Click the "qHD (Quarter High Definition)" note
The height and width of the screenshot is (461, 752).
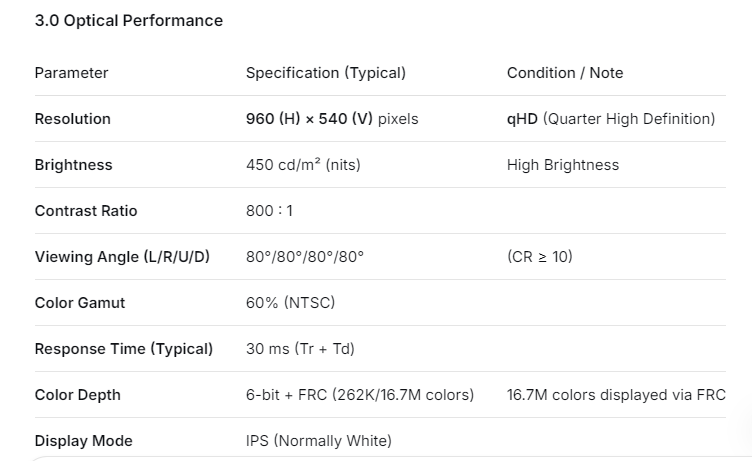[611, 119]
